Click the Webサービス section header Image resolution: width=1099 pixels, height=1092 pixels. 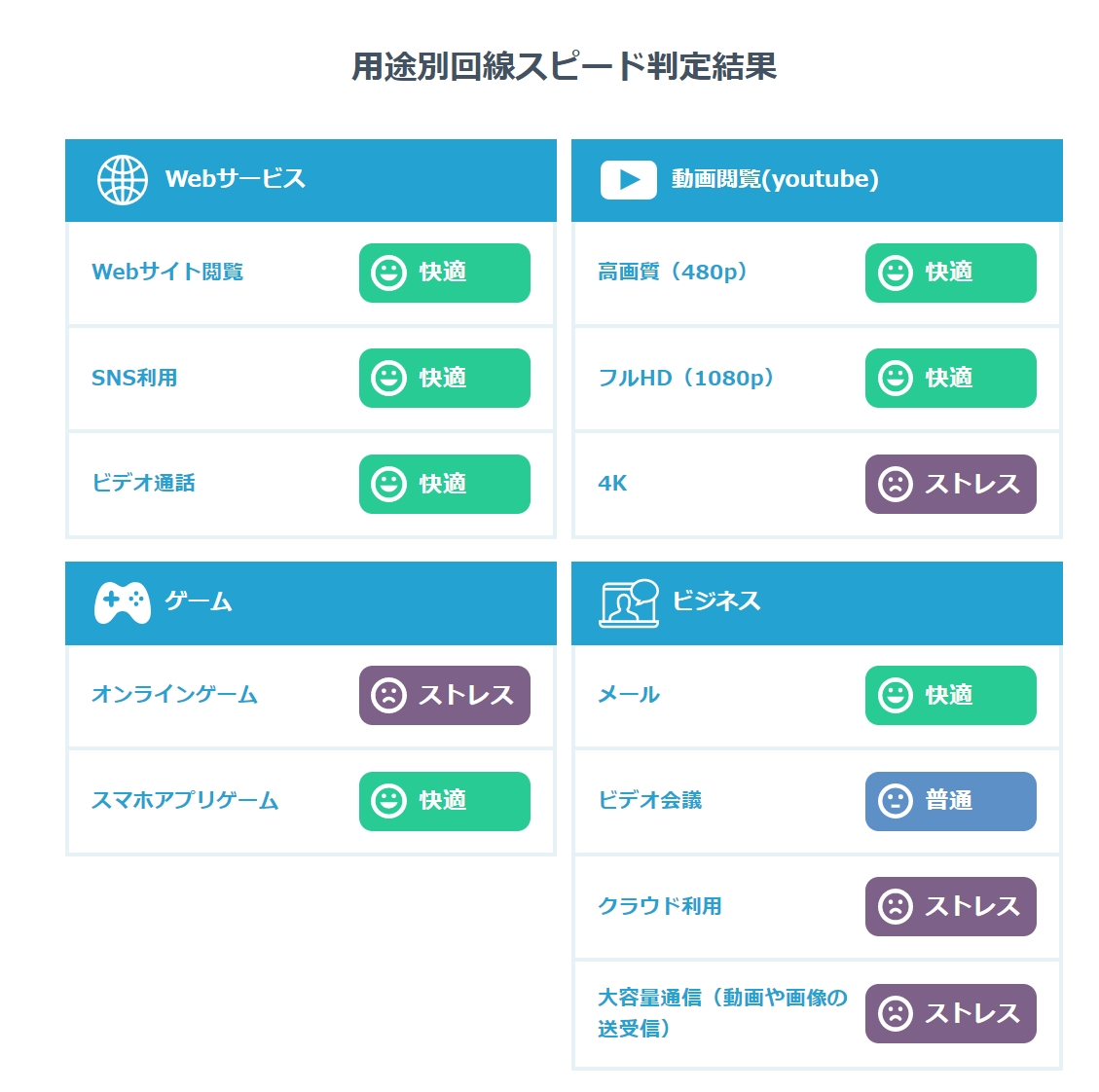click(311, 180)
